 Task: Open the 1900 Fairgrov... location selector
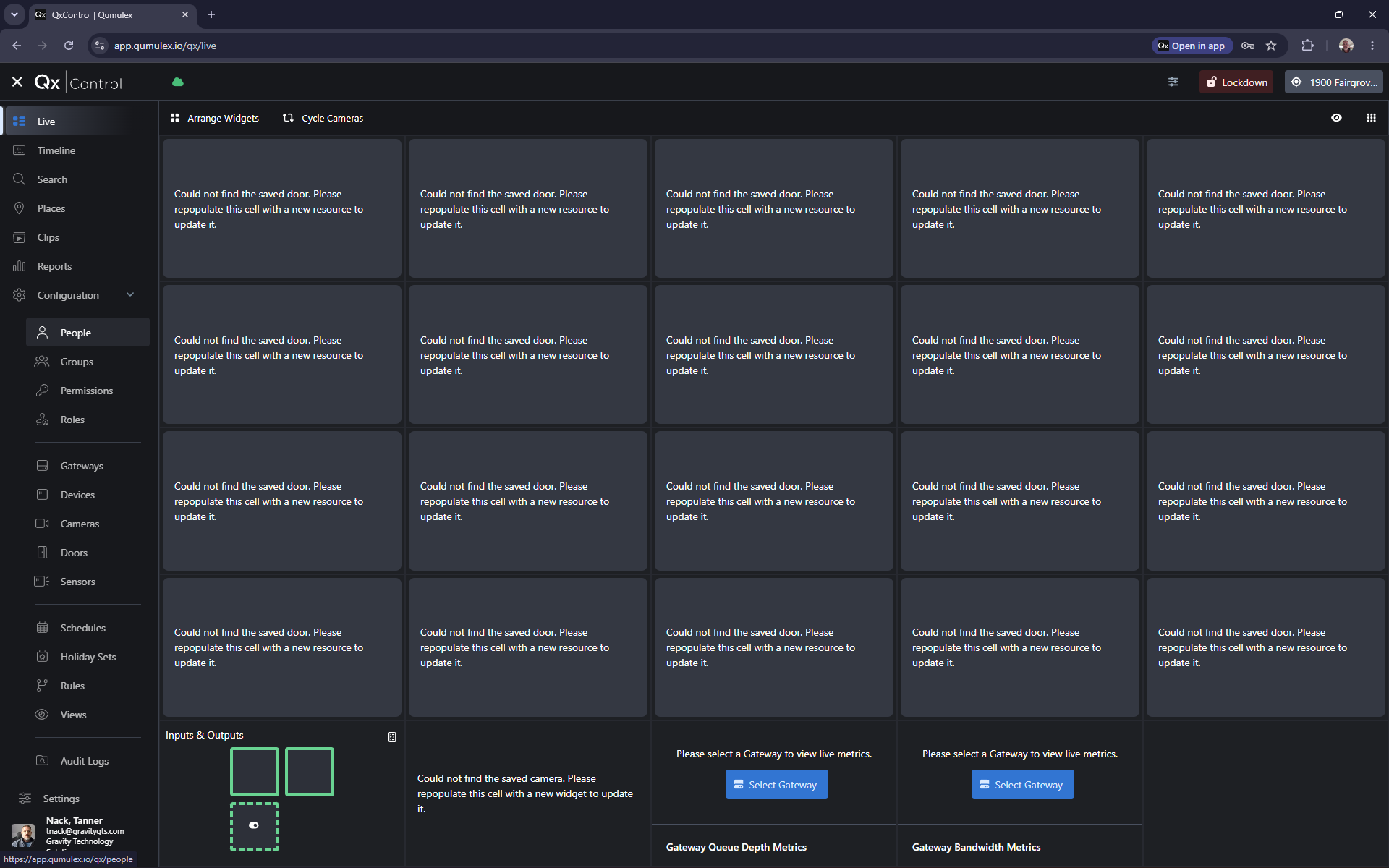pyautogui.click(x=1333, y=82)
